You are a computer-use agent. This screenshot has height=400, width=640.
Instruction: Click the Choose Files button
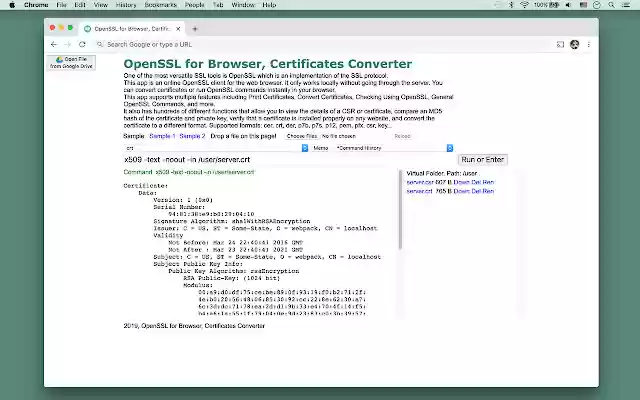(x=302, y=136)
